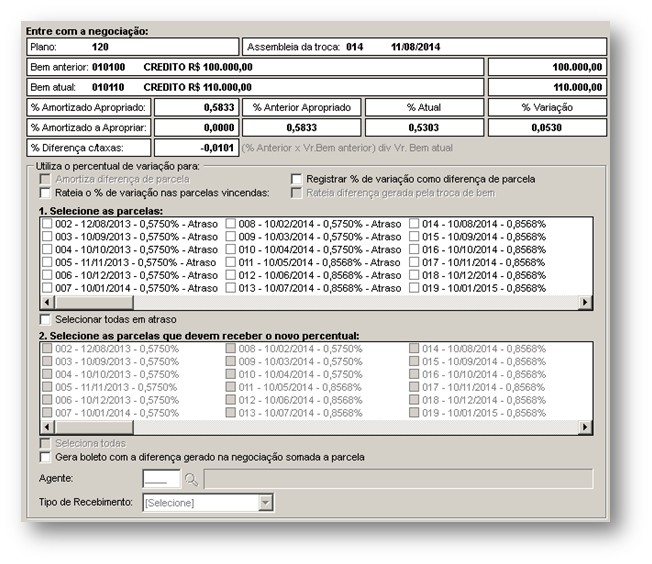
Task: Tick parcela 005 - 11/11/2013 Atraso checkbox
Action: pyautogui.click(x=47, y=262)
